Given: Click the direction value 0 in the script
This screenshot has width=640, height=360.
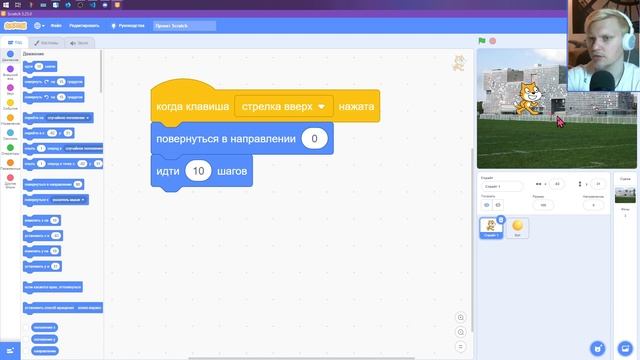Looking at the screenshot, I should 314,139.
